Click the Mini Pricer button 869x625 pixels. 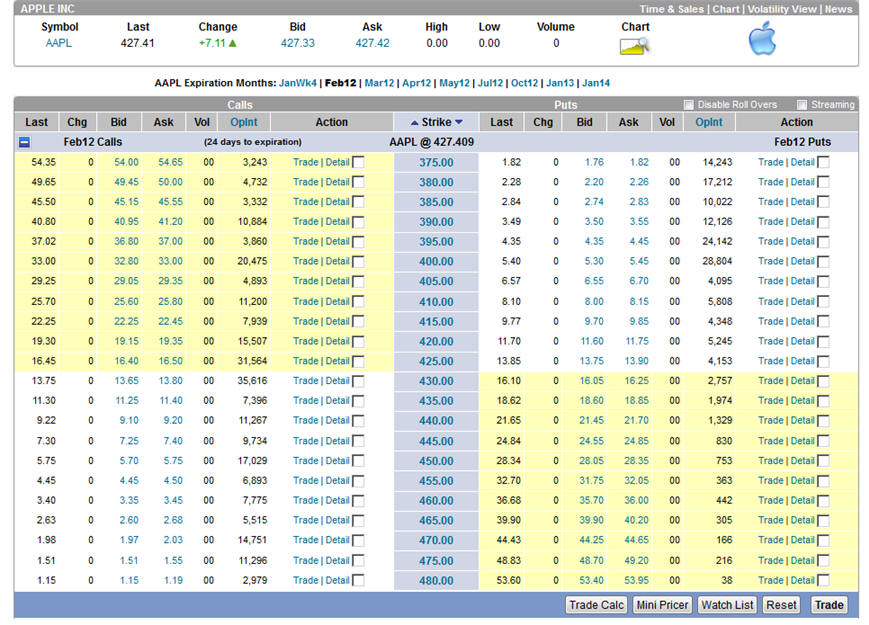click(x=662, y=605)
